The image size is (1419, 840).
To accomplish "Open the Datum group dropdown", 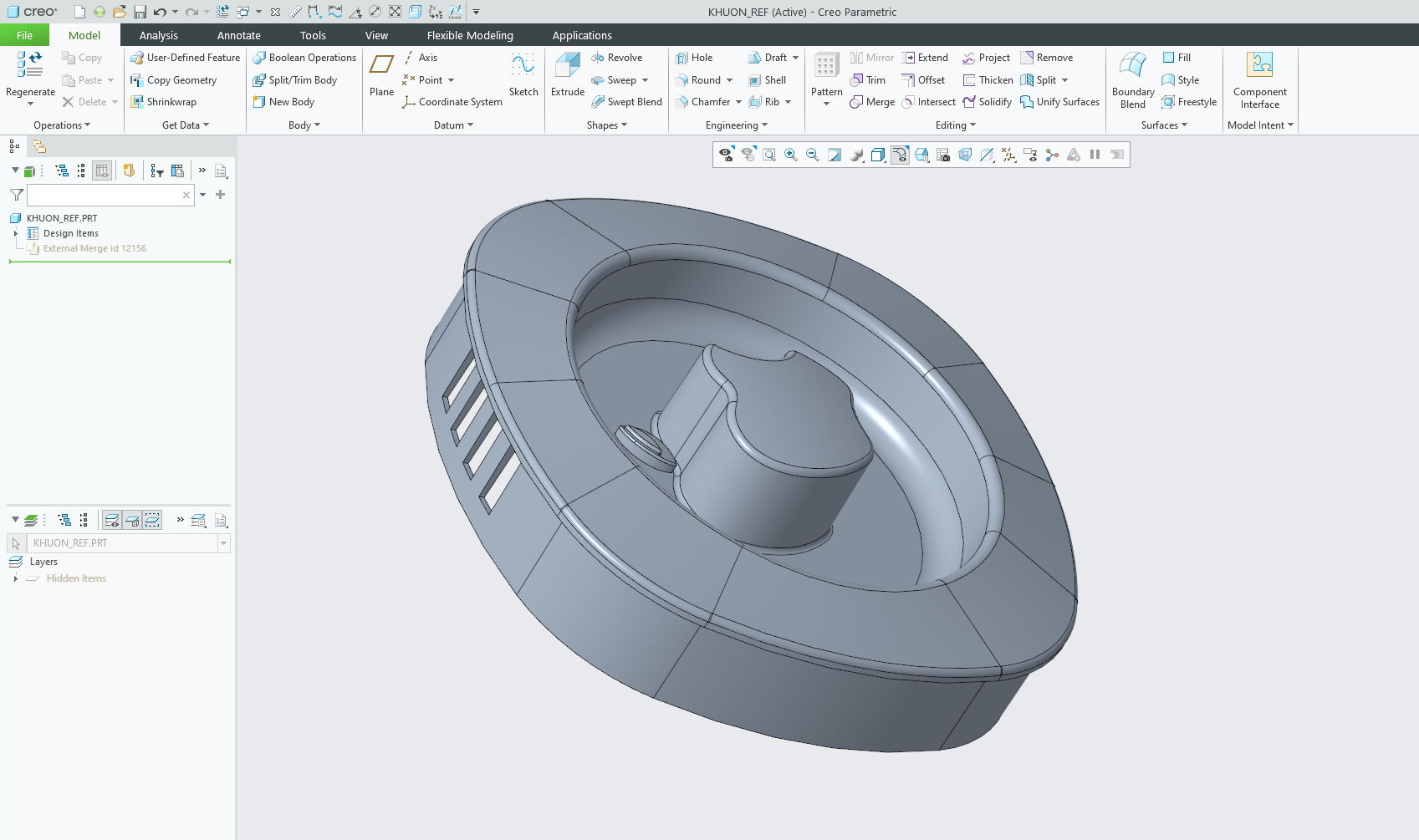I will 453,125.
